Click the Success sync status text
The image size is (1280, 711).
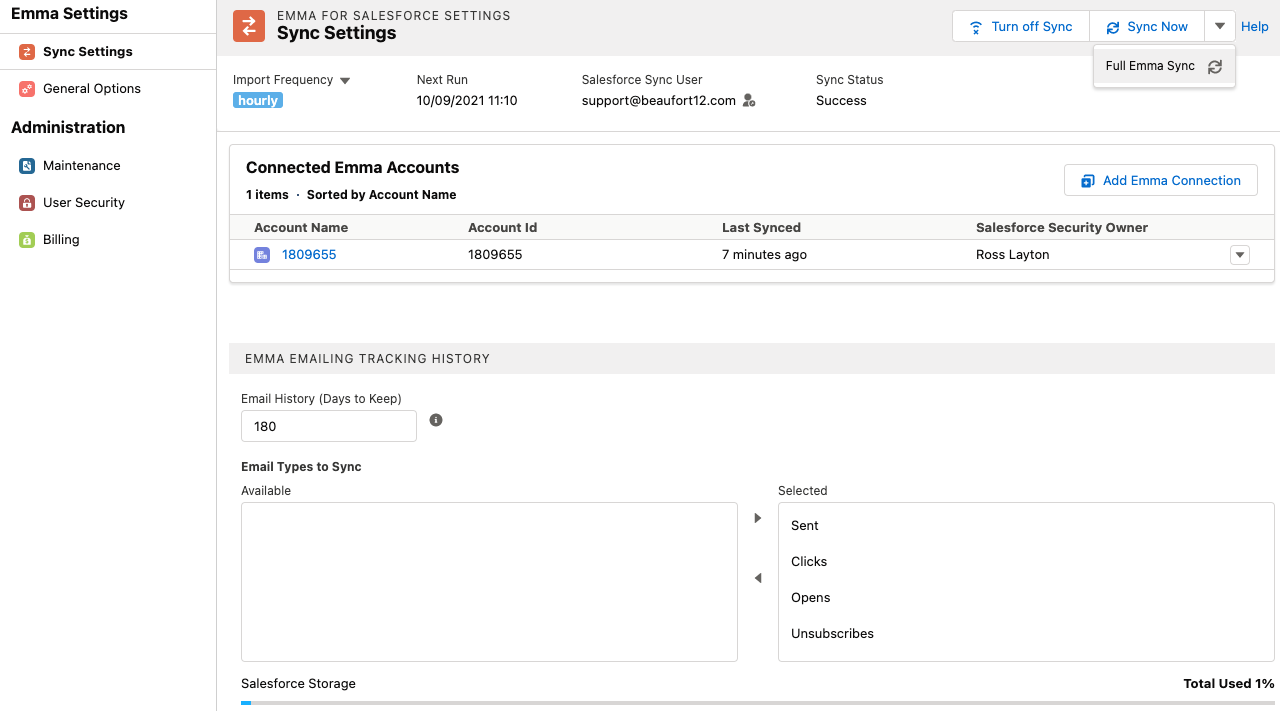tap(841, 101)
